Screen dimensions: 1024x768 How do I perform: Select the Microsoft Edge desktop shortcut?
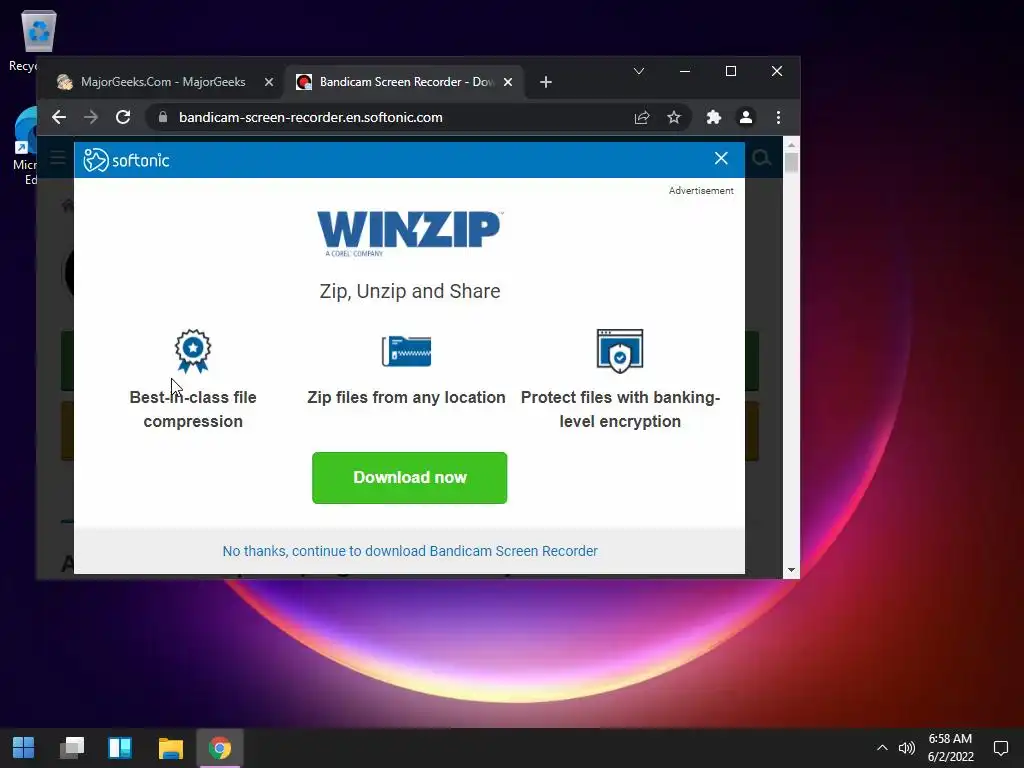coord(26,146)
